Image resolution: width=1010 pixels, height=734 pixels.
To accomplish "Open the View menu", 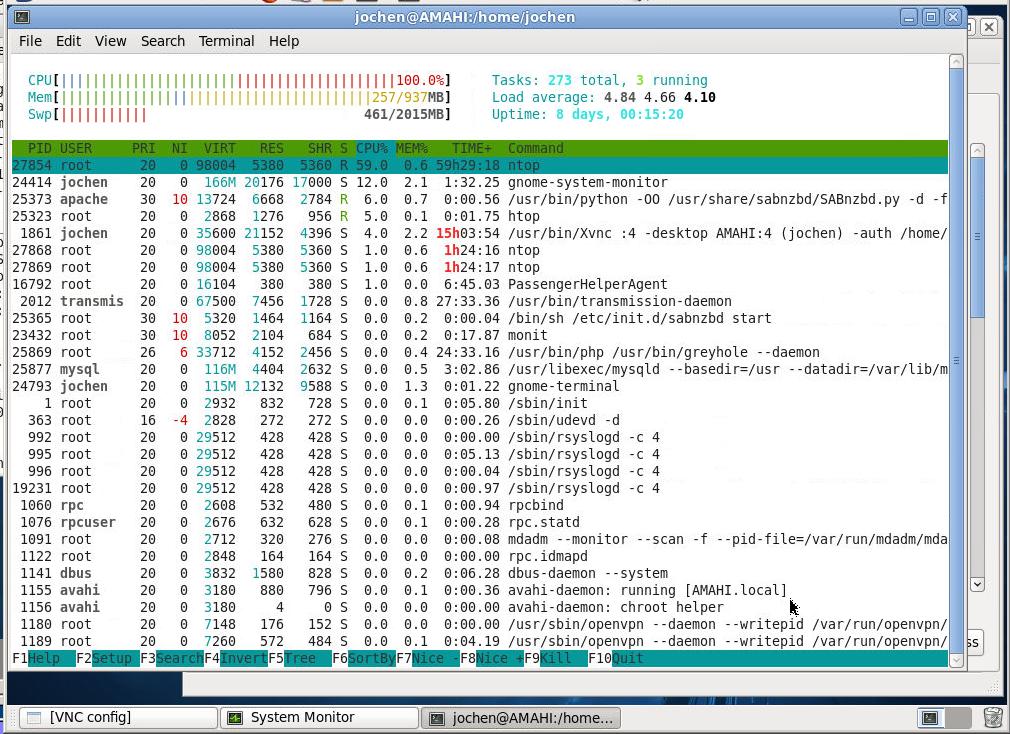I will tap(111, 41).
